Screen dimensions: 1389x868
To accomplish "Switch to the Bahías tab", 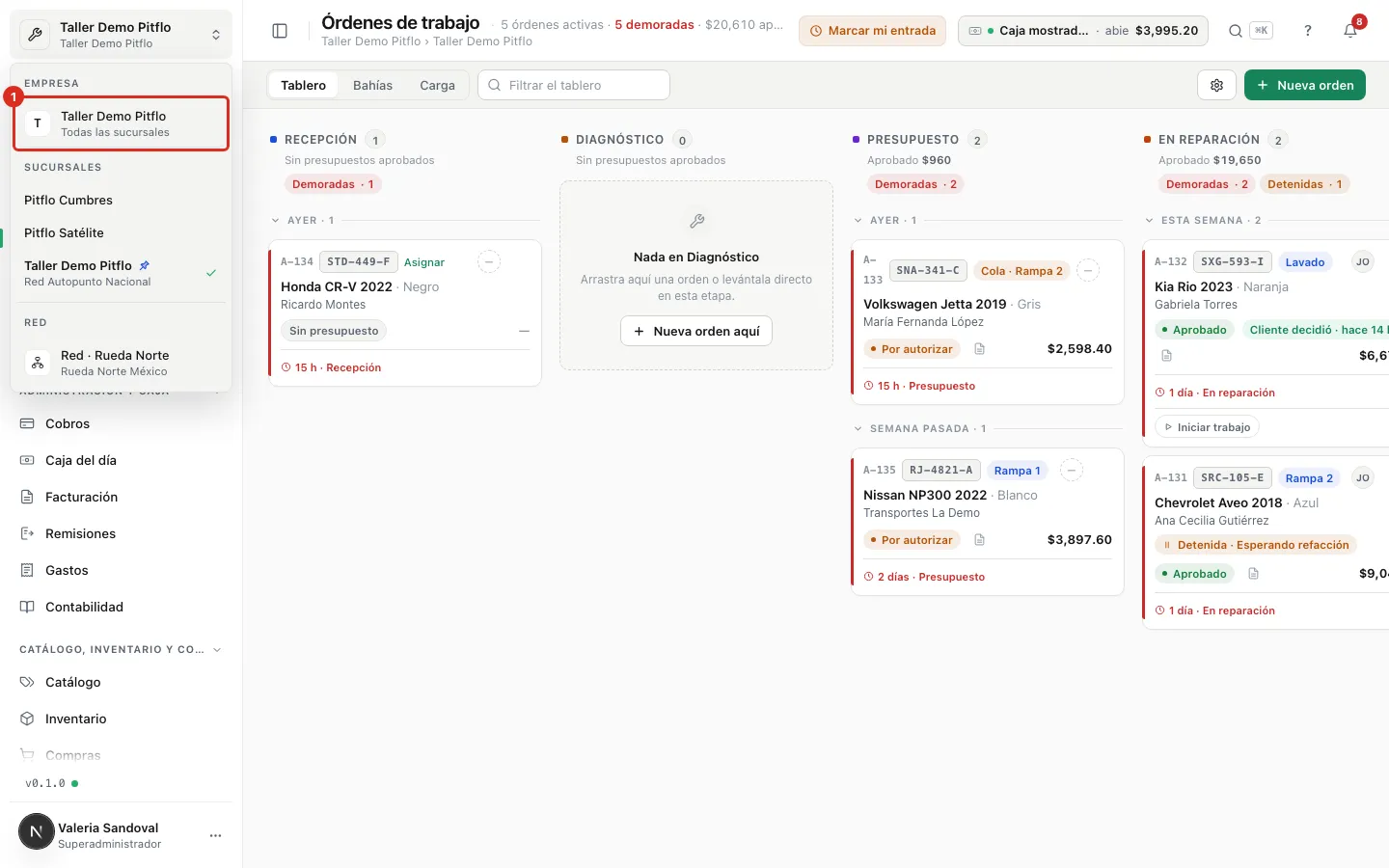I will [x=372, y=85].
